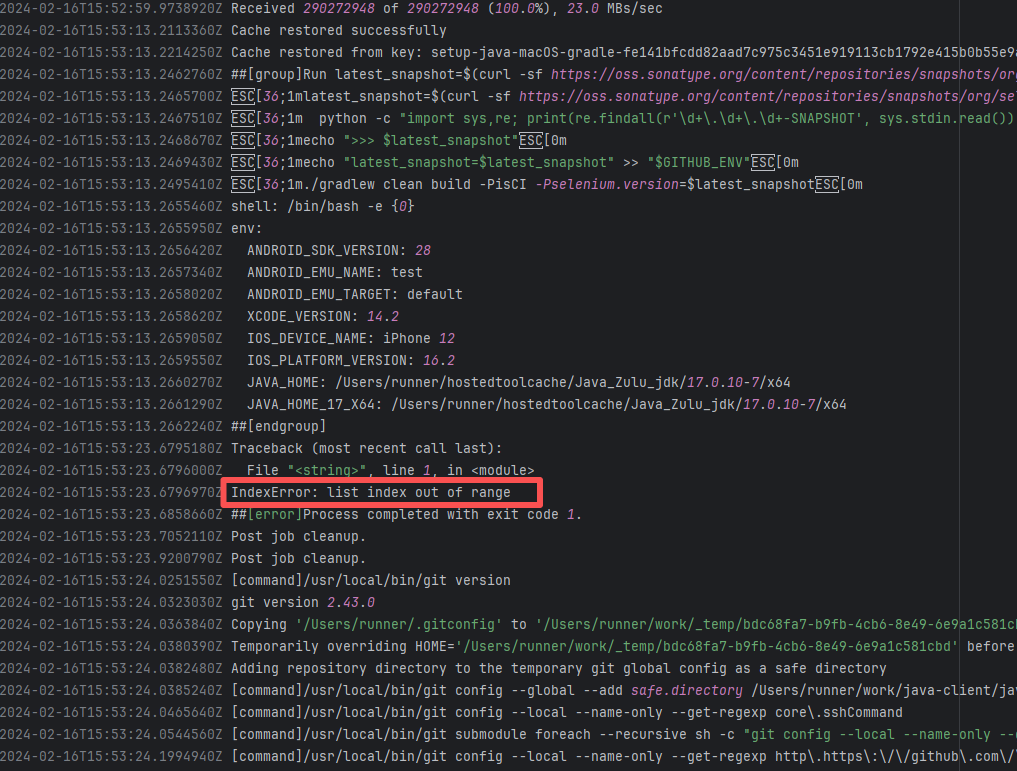
Task: Click the 'Cache restored successfully' message
Action: (x=339, y=31)
